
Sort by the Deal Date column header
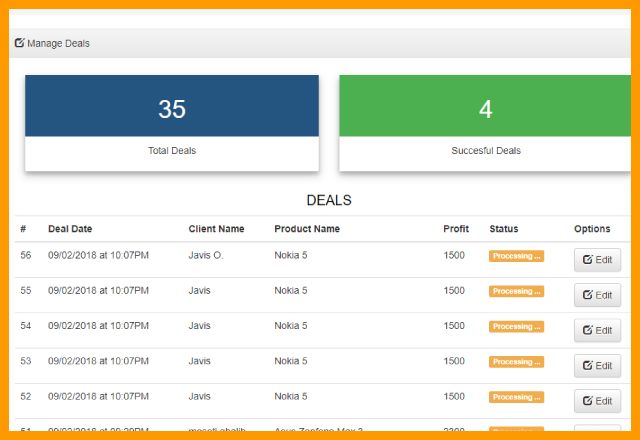pos(70,229)
